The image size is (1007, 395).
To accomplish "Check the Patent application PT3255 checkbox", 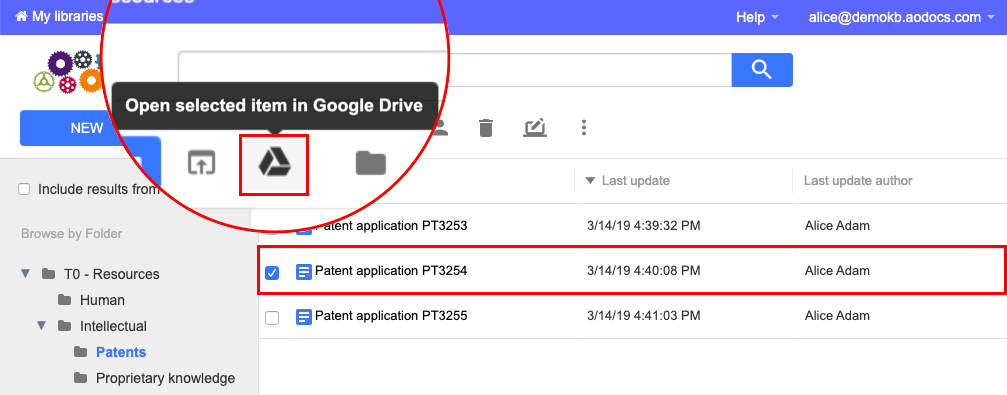I will click(x=272, y=317).
